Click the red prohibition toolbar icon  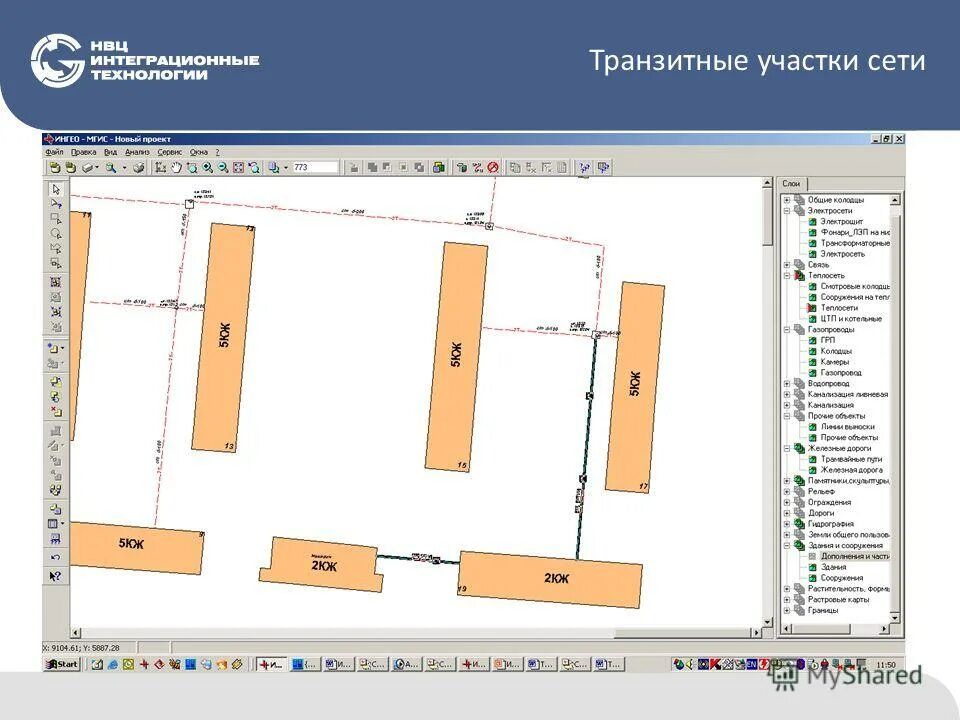[492, 167]
